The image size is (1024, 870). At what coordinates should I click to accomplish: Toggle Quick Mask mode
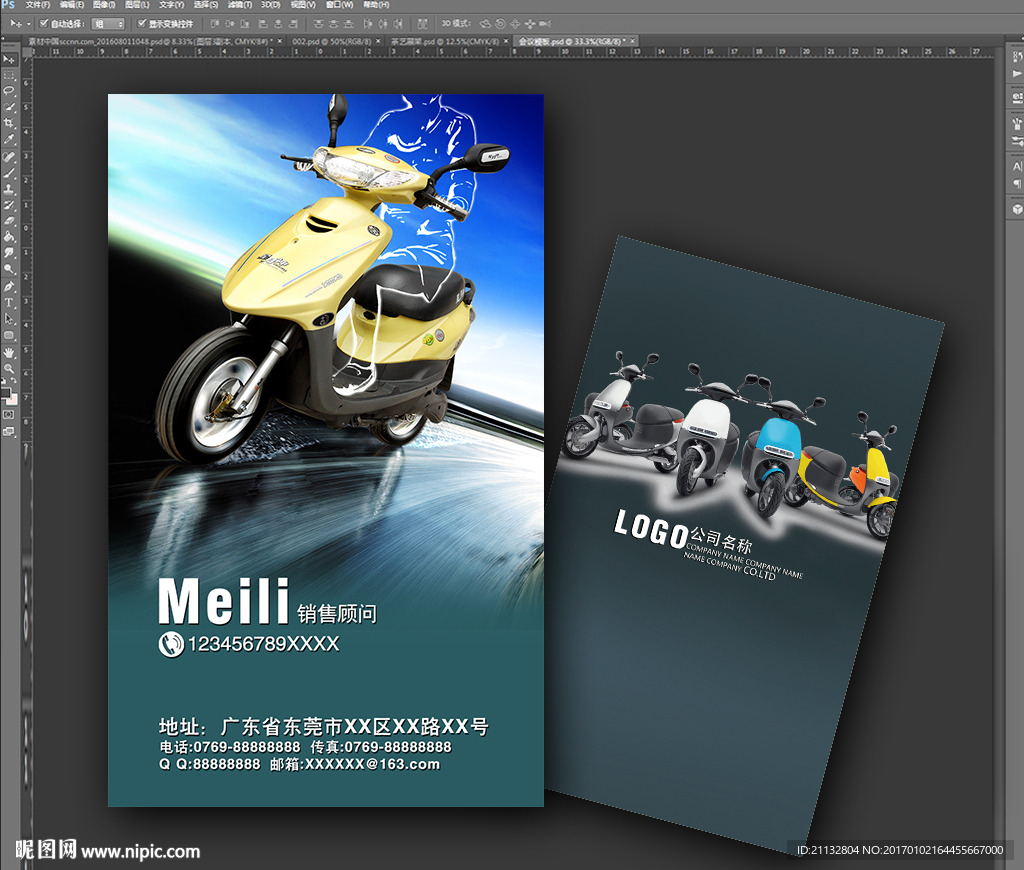pos(9,414)
